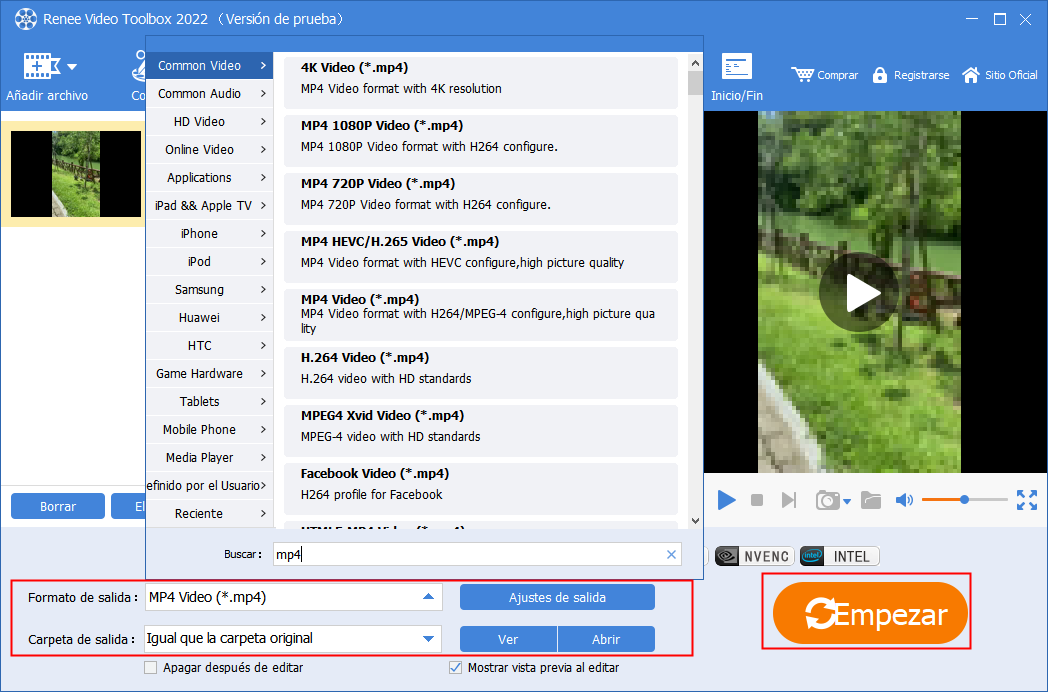
Task: Select the Online Video category
Action: pyautogui.click(x=209, y=150)
